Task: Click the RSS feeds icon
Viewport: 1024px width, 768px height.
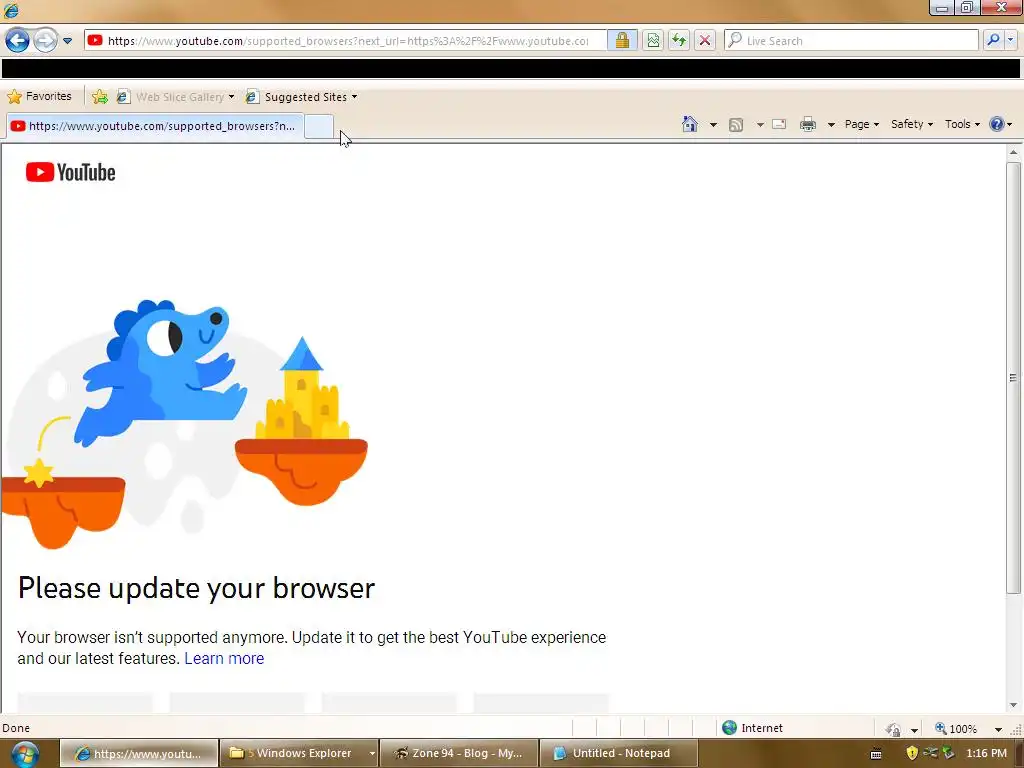Action: pyautogui.click(x=736, y=124)
